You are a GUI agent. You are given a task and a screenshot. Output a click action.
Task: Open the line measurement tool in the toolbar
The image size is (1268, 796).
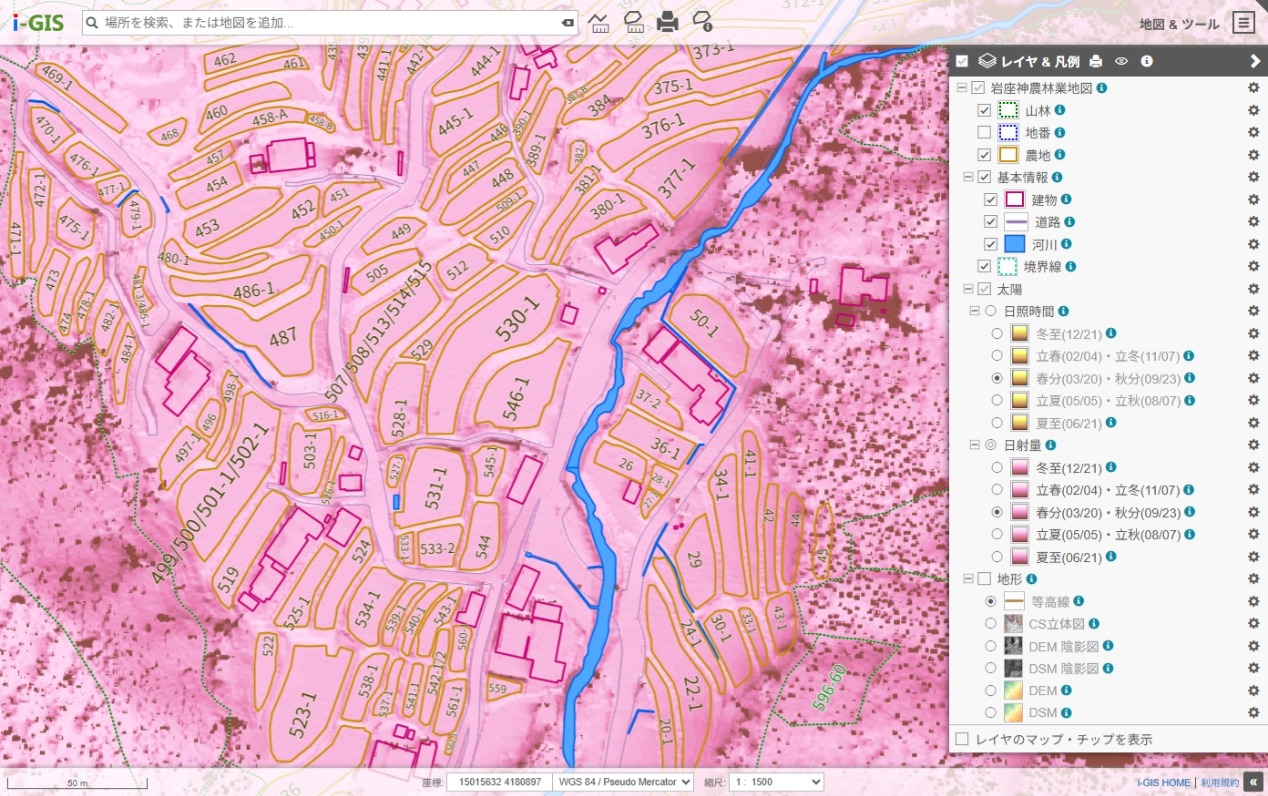click(599, 22)
